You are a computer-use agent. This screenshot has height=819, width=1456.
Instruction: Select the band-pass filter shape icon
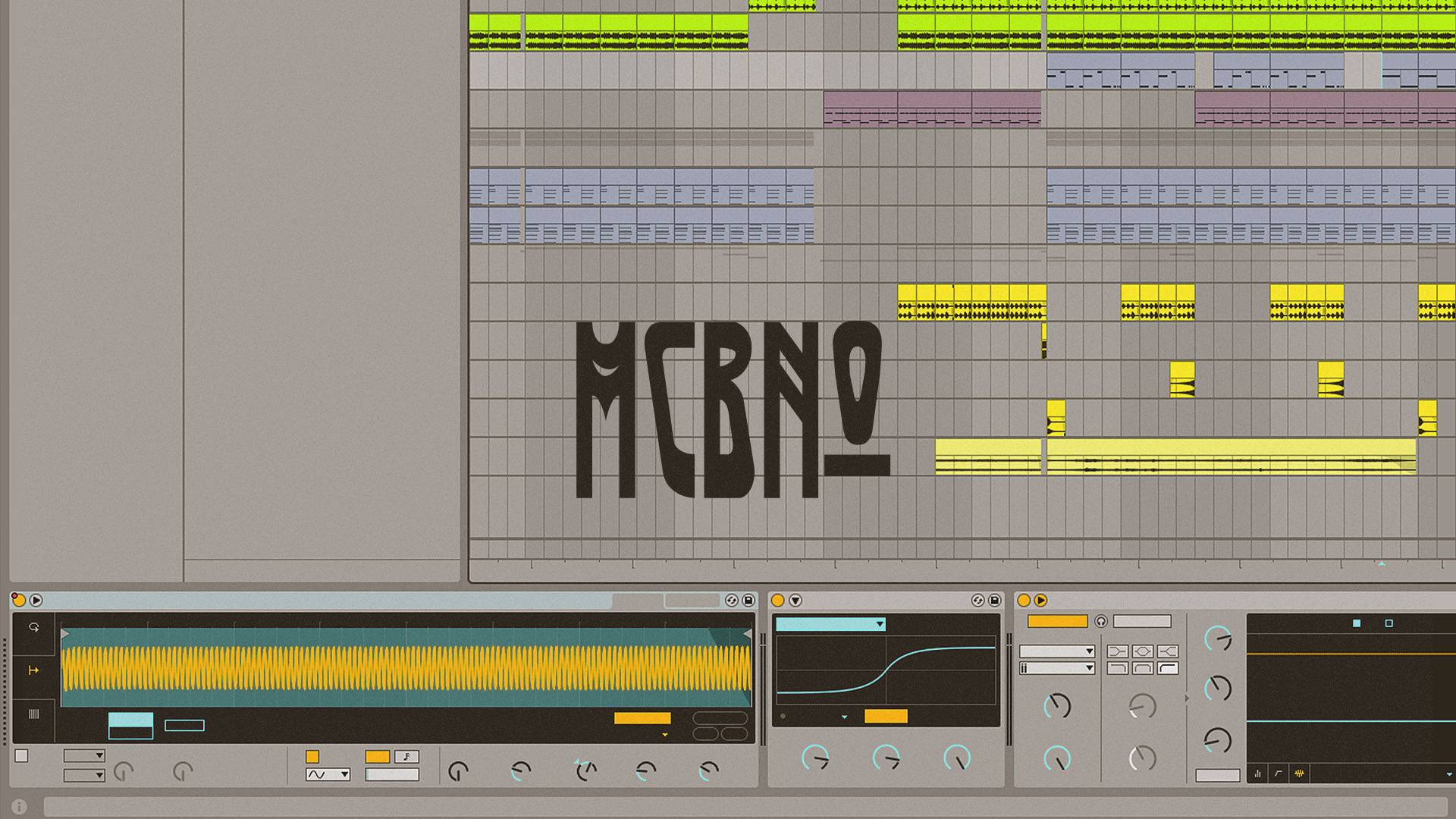[1143, 668]
